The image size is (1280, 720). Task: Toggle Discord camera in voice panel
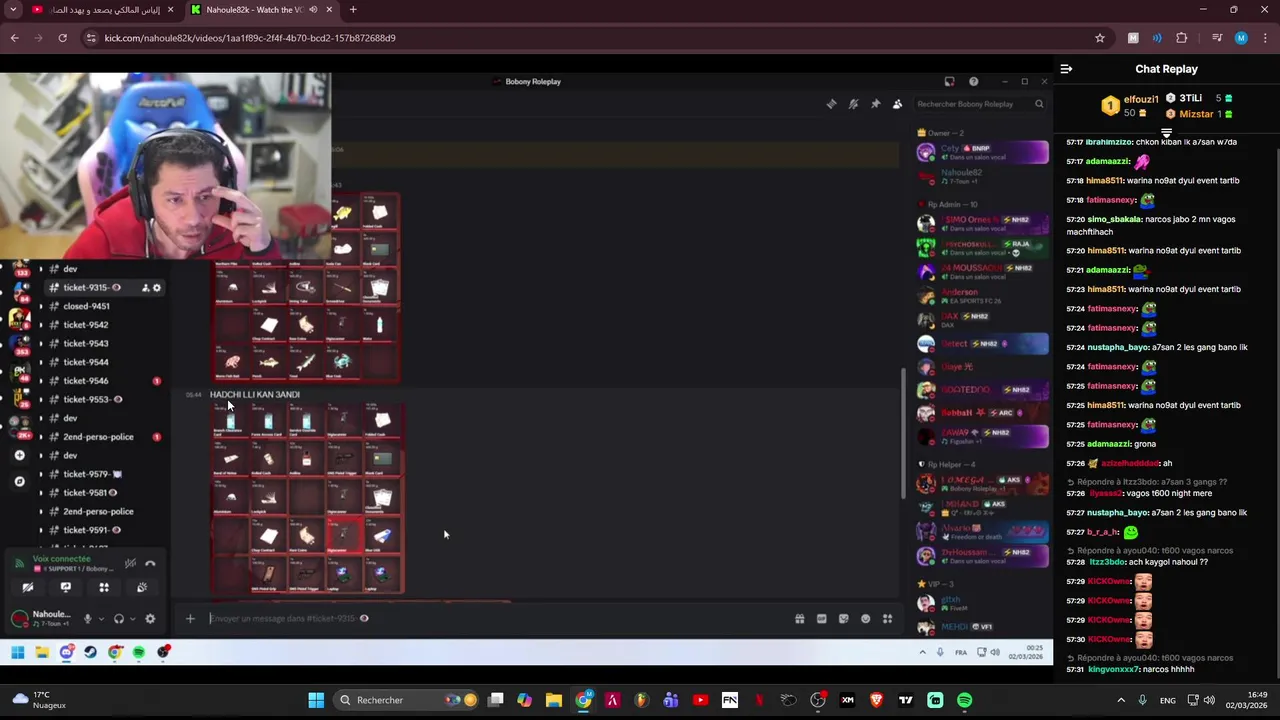click(x=28, y=588)
